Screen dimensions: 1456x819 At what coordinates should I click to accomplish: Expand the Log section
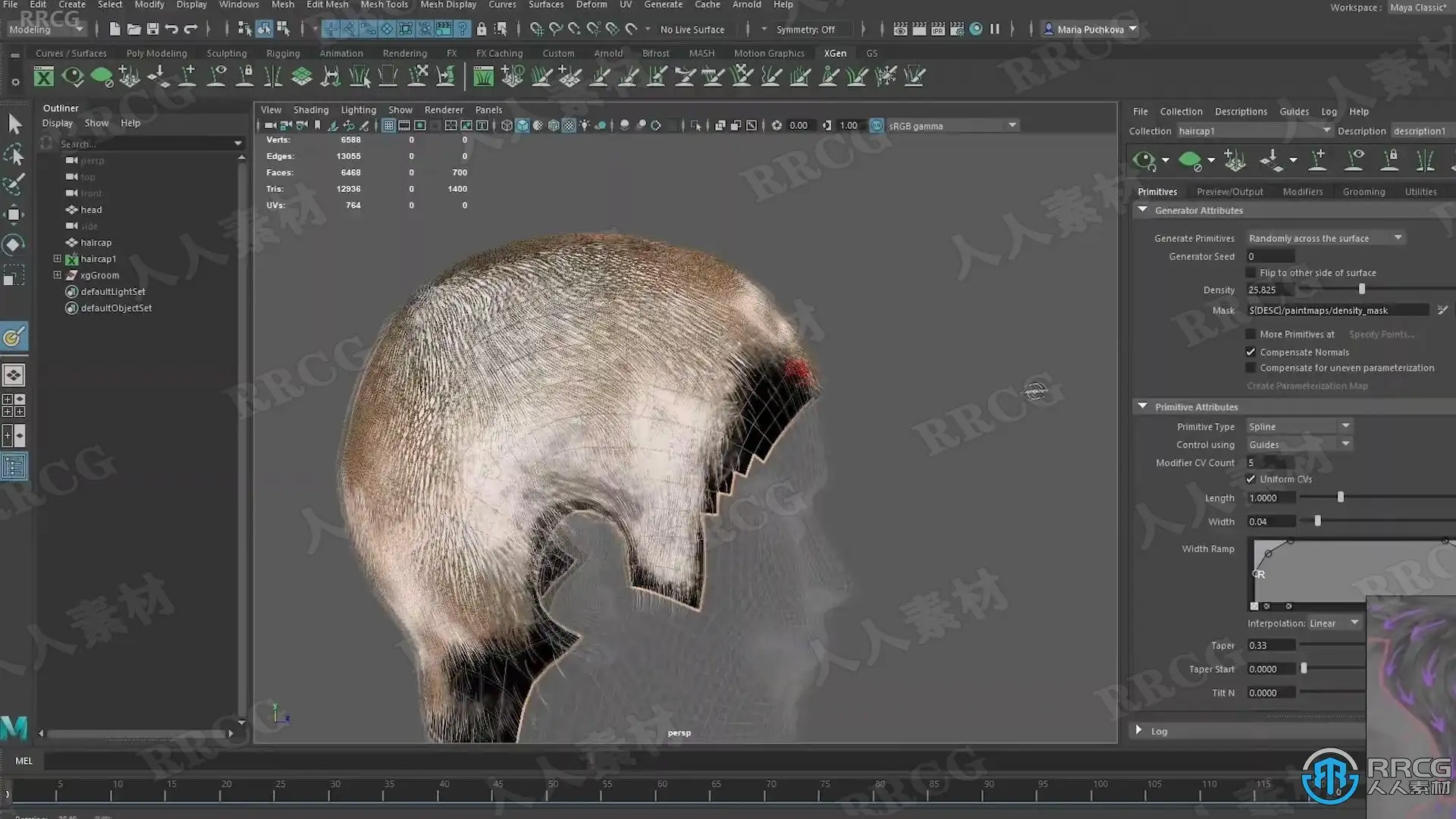1139,730
